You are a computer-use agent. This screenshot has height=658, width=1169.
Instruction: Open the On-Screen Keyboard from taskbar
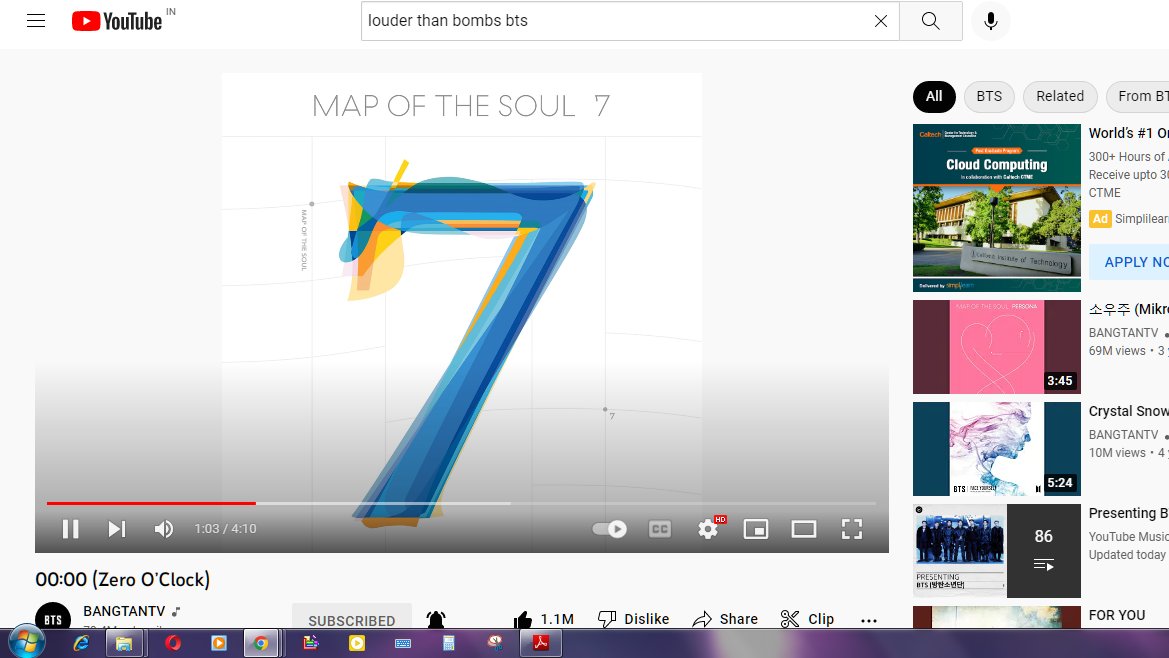pos(403,643)
